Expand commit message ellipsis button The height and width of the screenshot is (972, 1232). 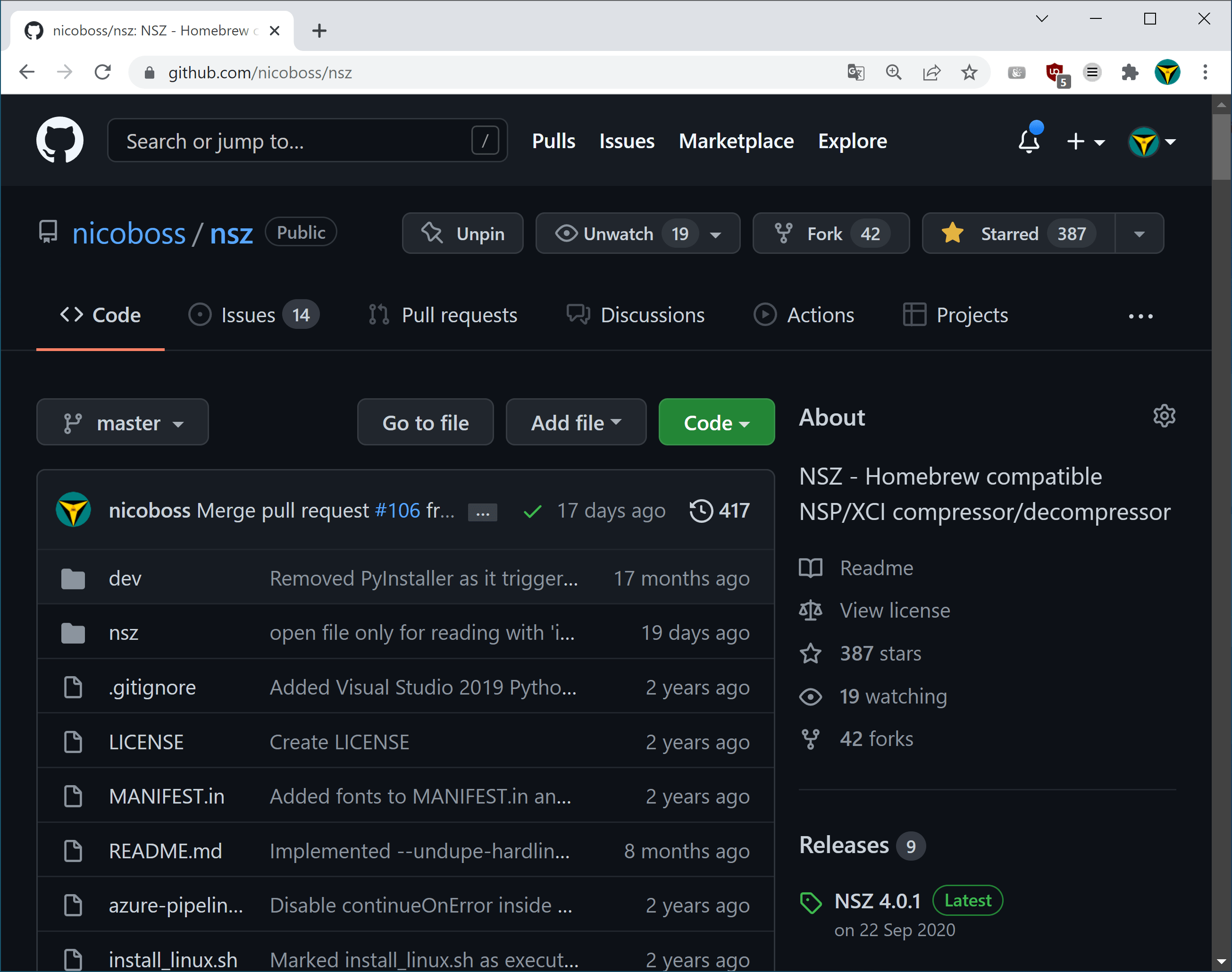pyautogui.click(x=482, y=513)
